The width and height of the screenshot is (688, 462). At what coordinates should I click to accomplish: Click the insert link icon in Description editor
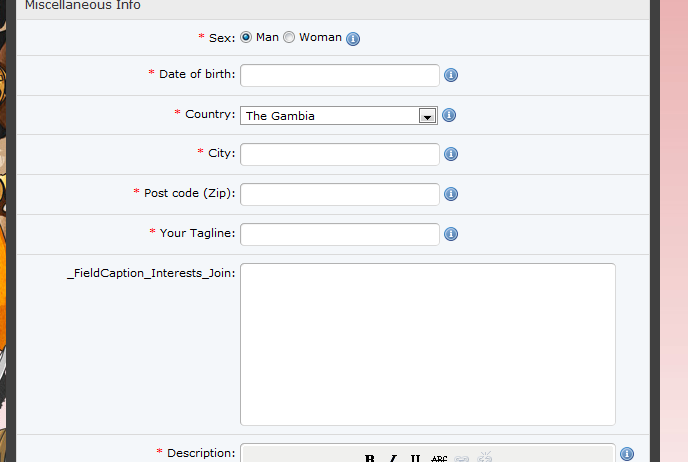click(462, 459)
